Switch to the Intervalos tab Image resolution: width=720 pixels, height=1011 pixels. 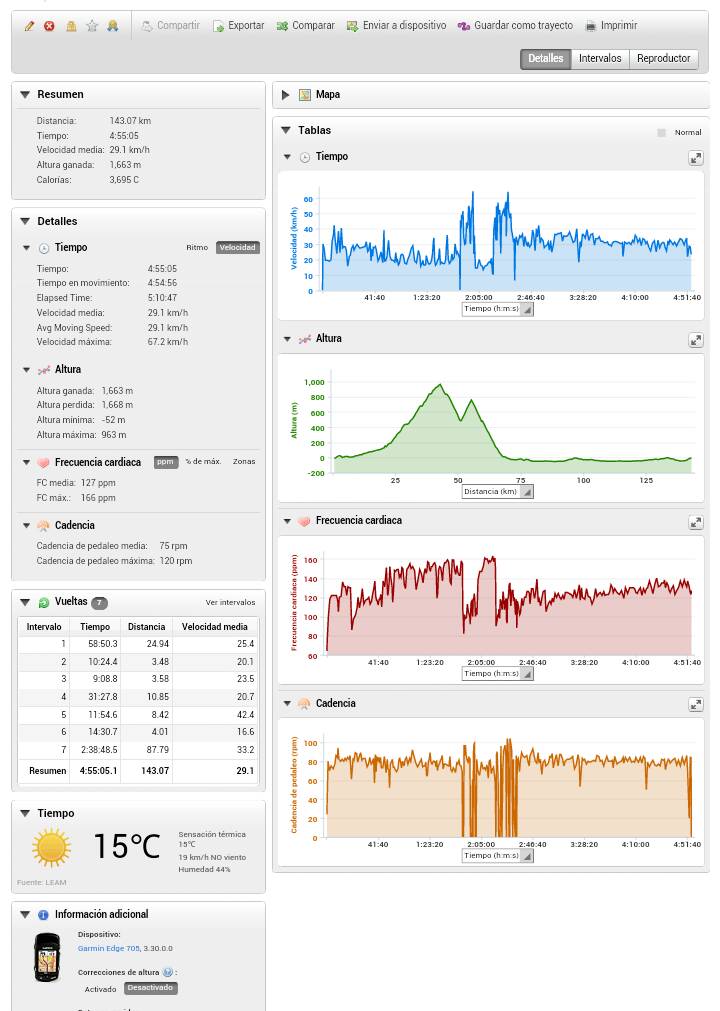[x=599, y=58]
